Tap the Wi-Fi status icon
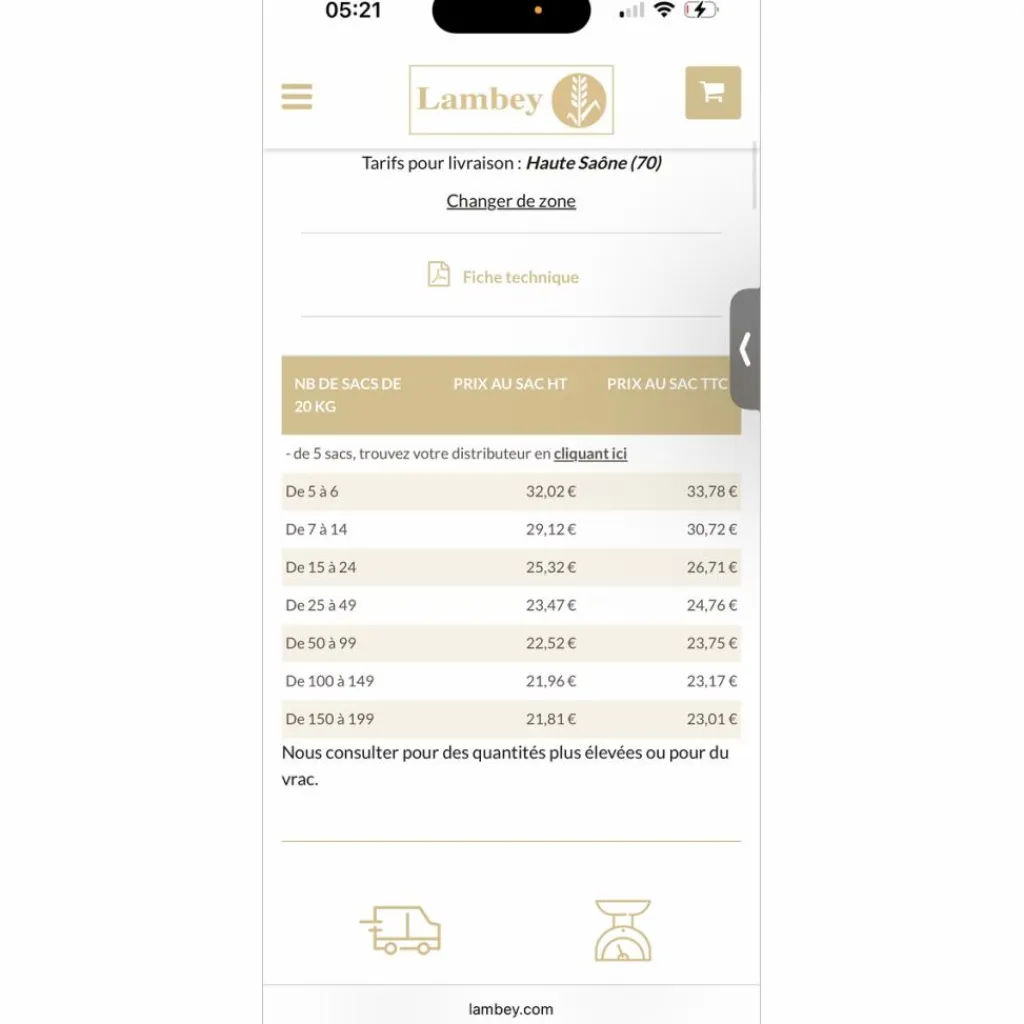The width and height of the screenshot is (1024, 1024). 664,10
